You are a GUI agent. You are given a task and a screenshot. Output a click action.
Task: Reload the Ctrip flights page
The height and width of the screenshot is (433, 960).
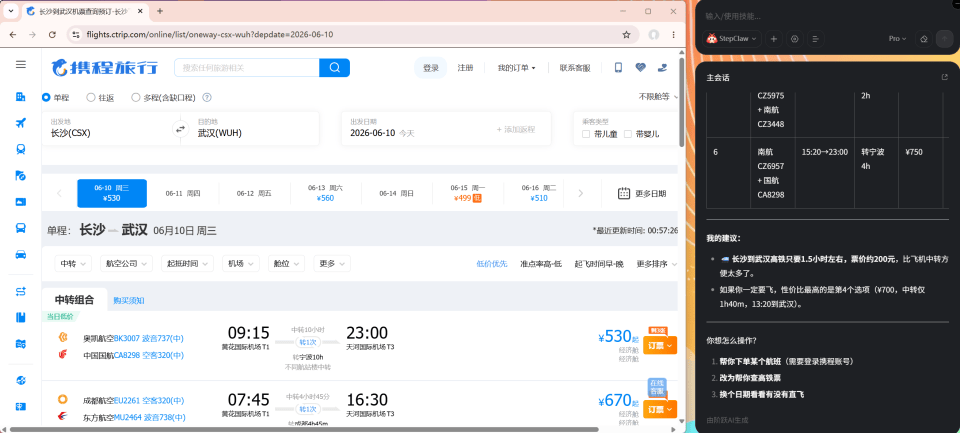(x=52, y=35)
